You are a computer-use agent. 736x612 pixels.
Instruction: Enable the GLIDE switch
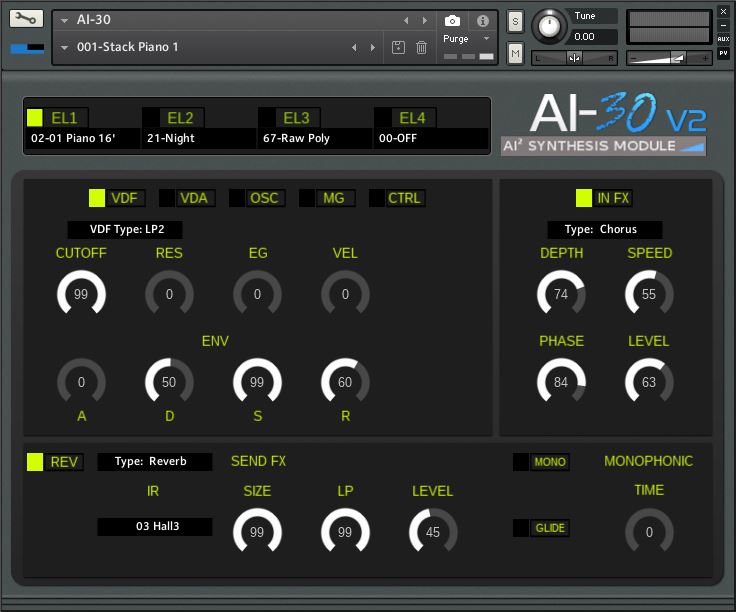point(541,528)
